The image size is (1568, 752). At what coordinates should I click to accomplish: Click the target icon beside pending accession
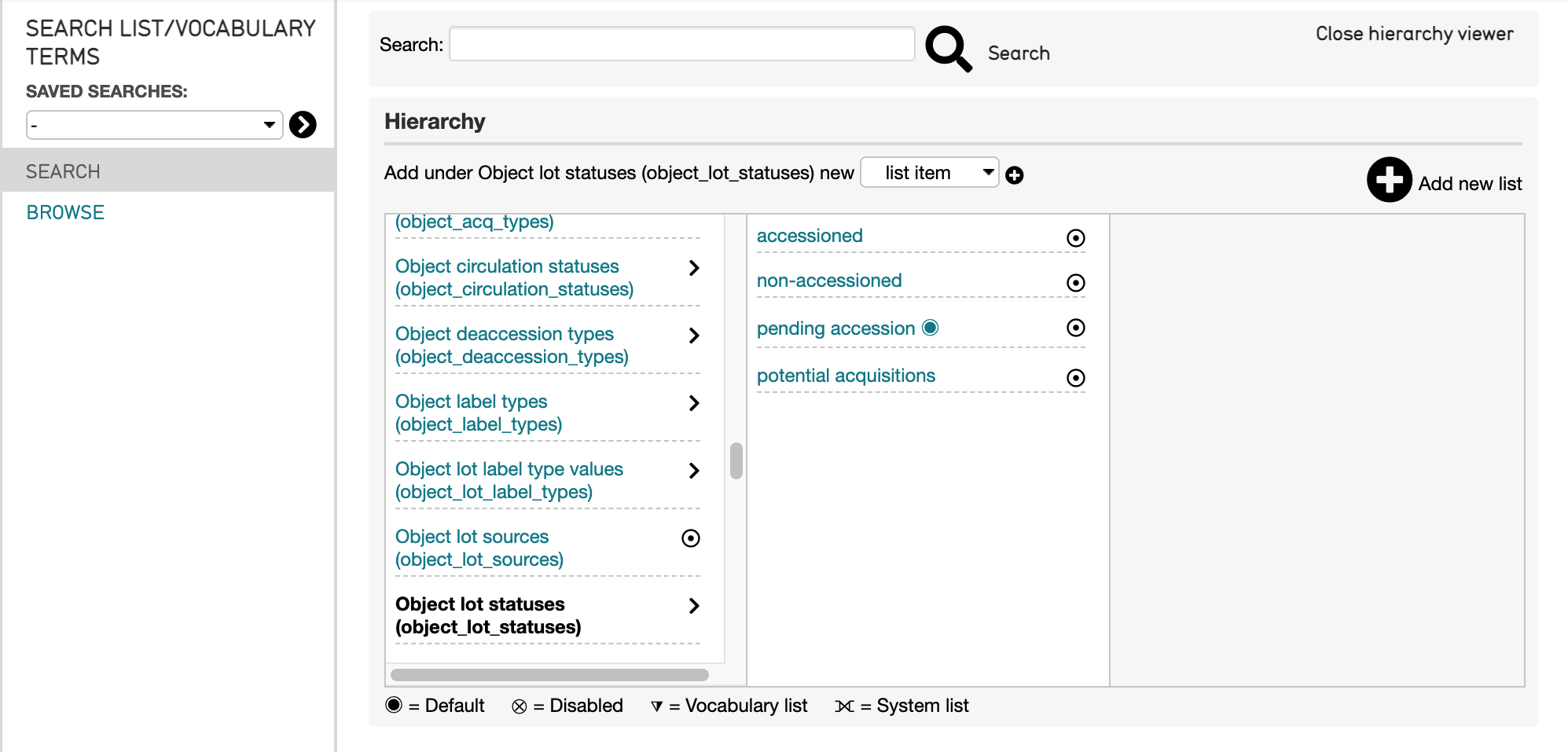click(1075, 328)
